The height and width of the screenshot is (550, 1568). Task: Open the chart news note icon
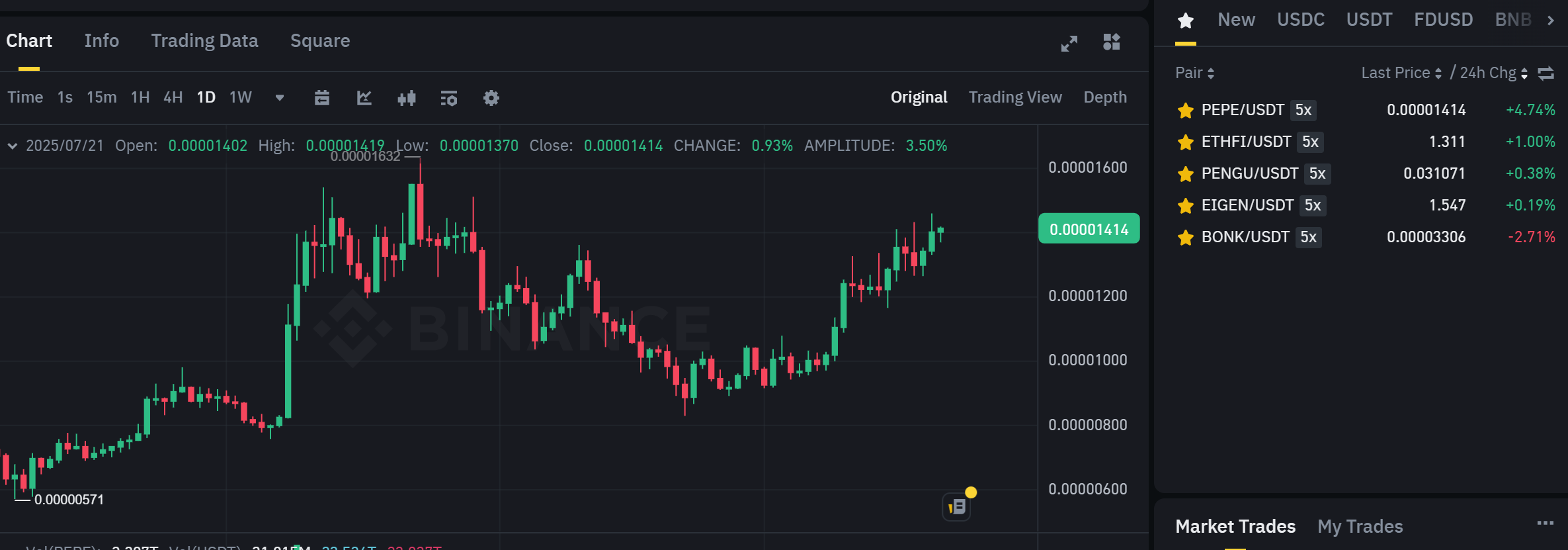click(x=957, y=507)
